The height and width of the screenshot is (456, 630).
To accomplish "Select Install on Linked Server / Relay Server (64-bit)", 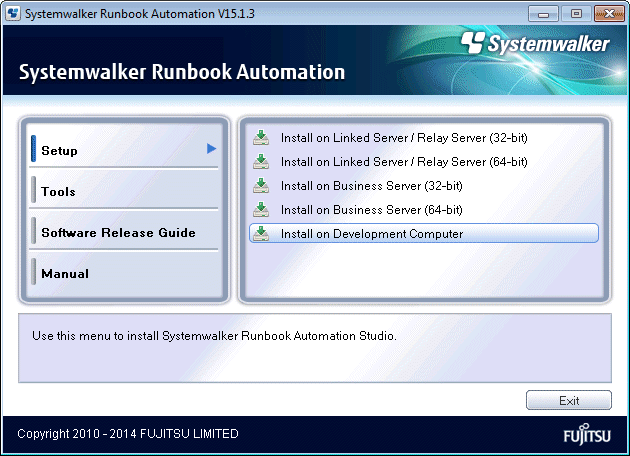I will tap(423, 162).
